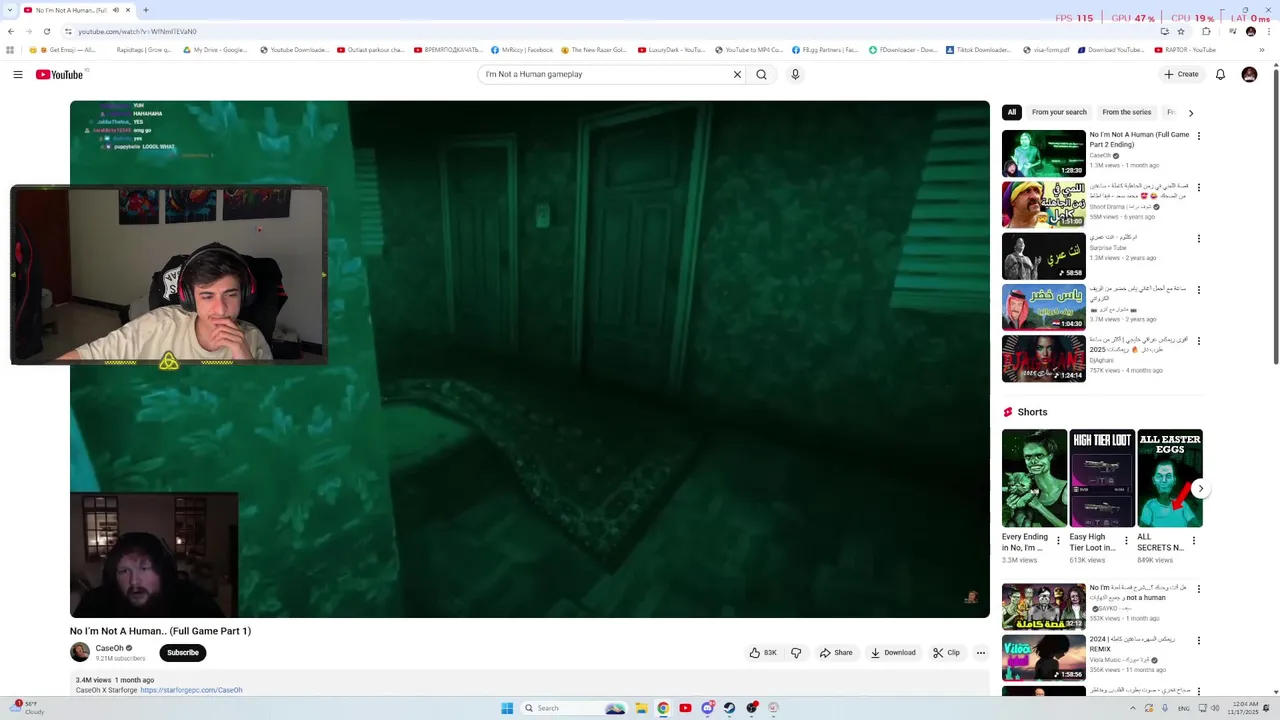Open options for the 2:24:14 video
This screenshot has height=720, width=1280.
(1199, 341)
